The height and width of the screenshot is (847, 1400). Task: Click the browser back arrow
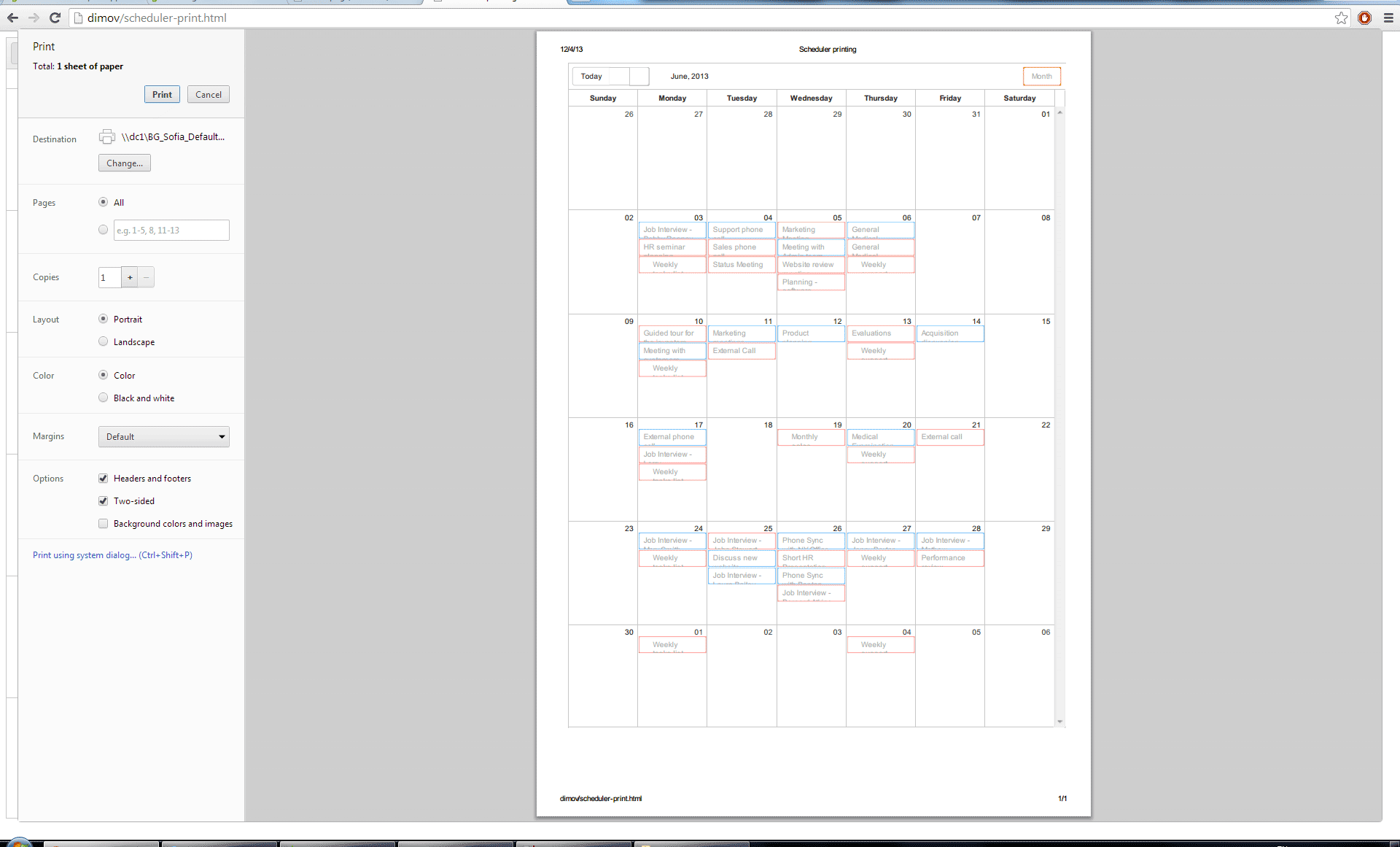point(12,18)
